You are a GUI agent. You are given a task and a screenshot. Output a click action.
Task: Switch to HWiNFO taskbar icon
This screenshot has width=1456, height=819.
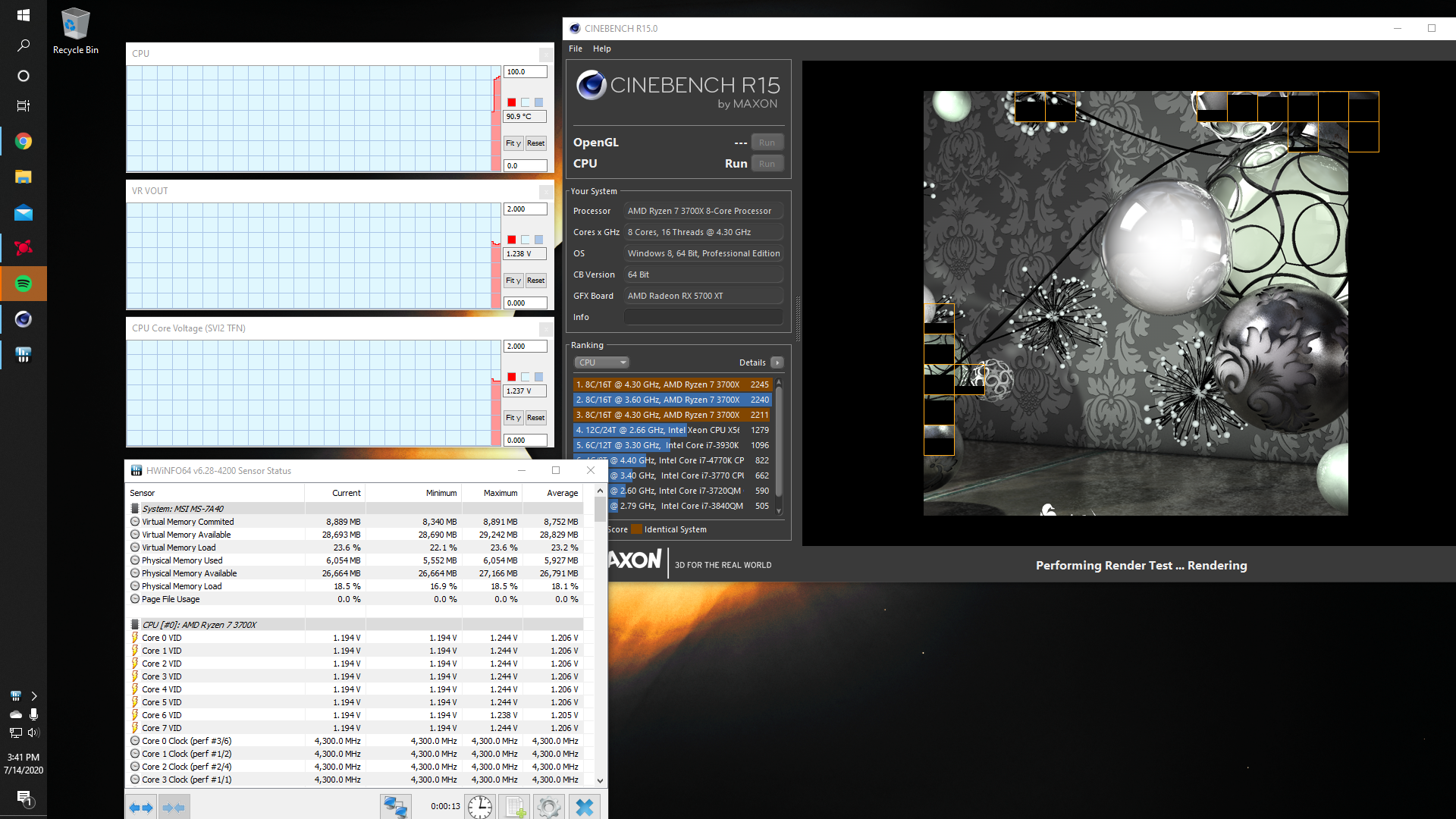point(24,355)
